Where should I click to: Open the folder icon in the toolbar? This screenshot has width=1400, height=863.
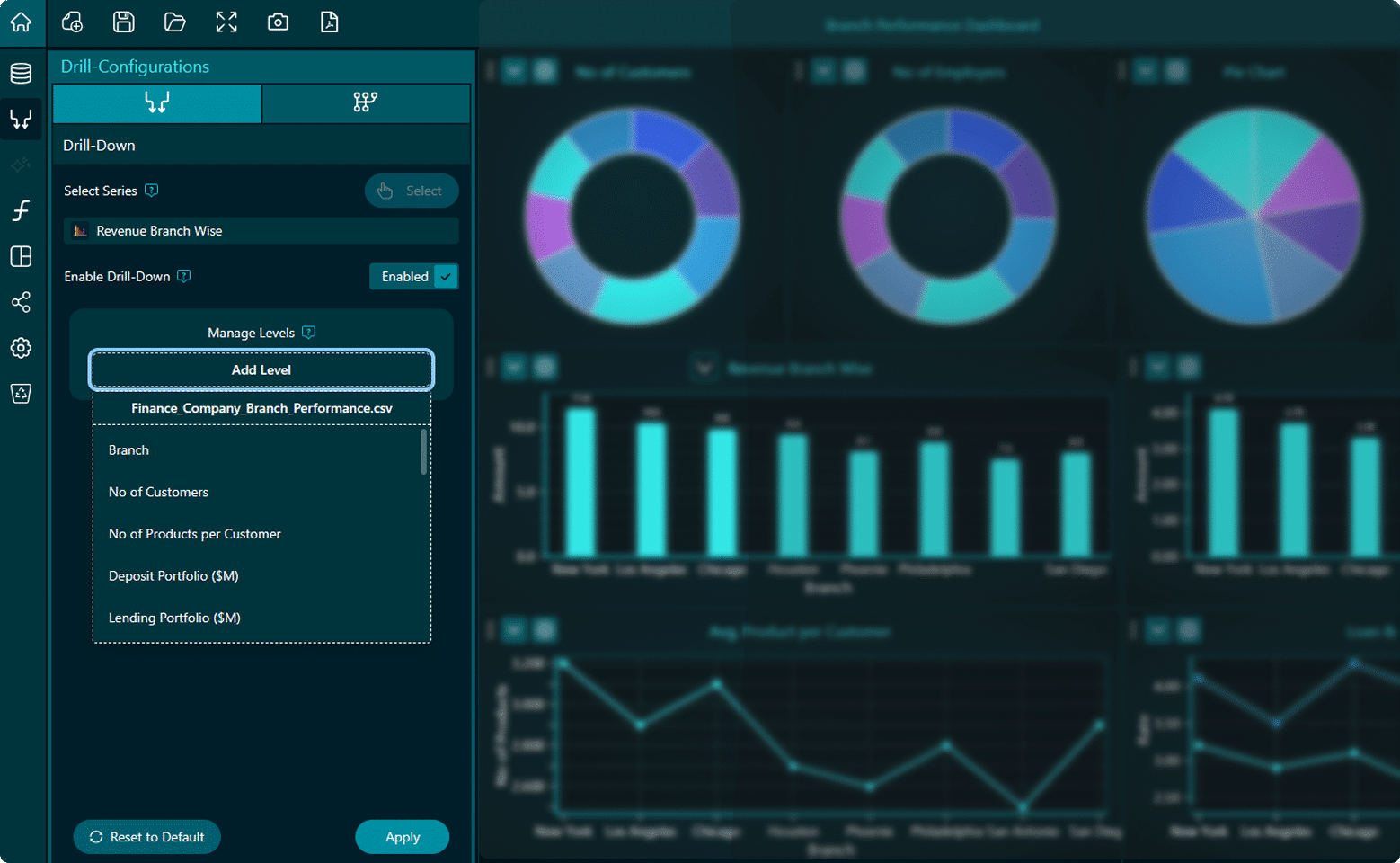tap(174, 22)
